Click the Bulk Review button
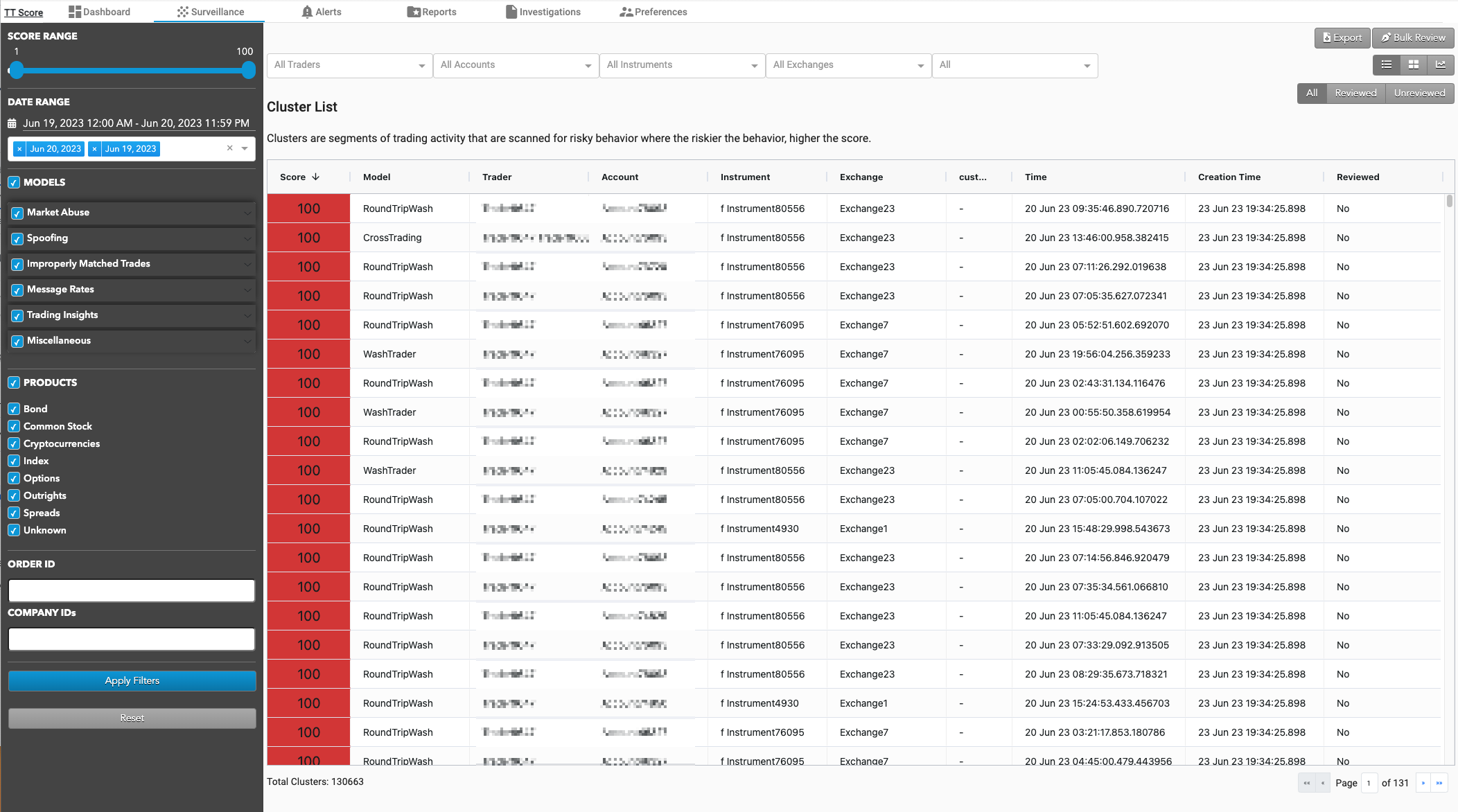Screen dimensions: 1458x812 [1413, 37]
